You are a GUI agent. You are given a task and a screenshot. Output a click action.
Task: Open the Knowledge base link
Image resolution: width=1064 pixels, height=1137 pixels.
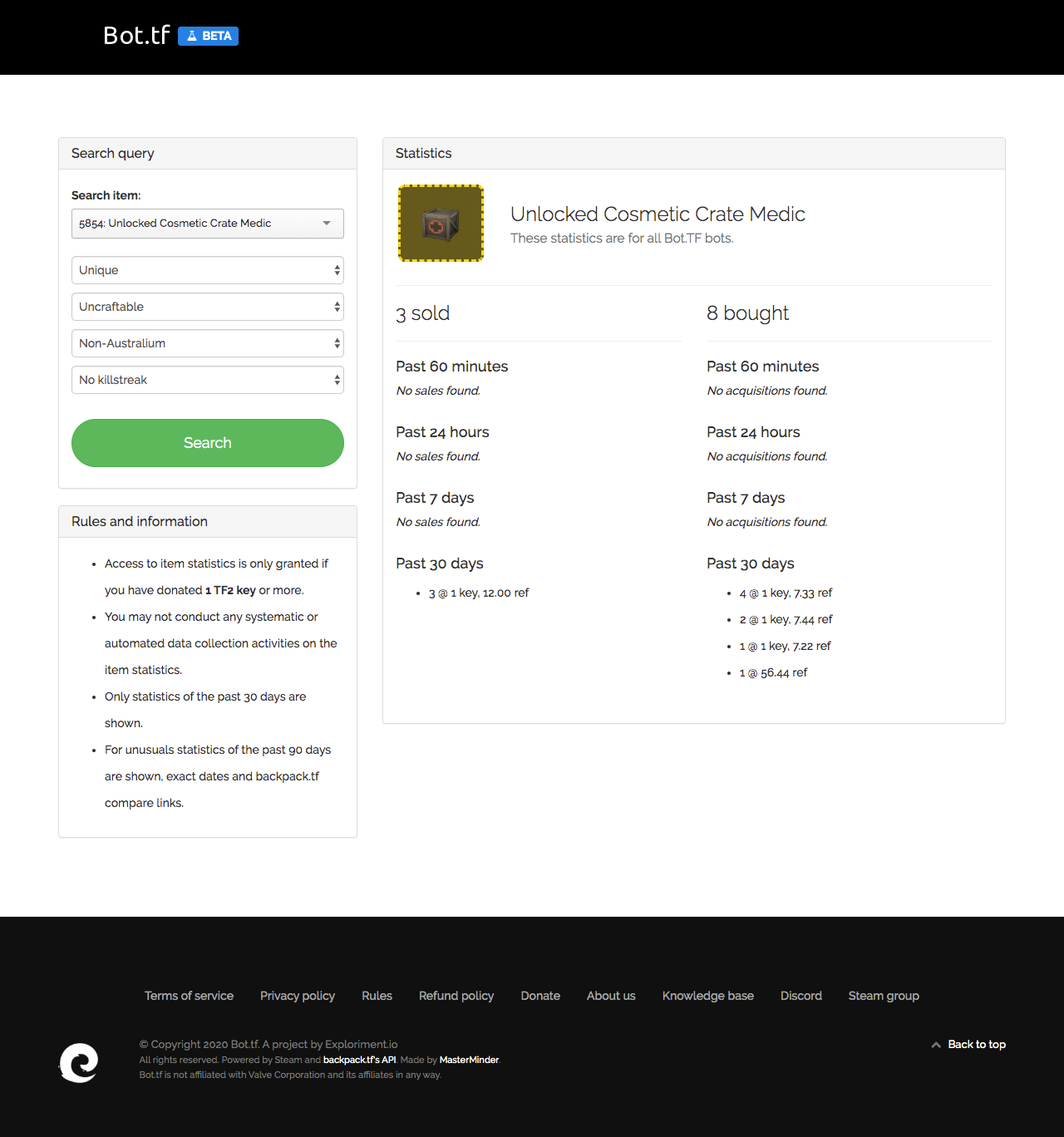point(708,996)
